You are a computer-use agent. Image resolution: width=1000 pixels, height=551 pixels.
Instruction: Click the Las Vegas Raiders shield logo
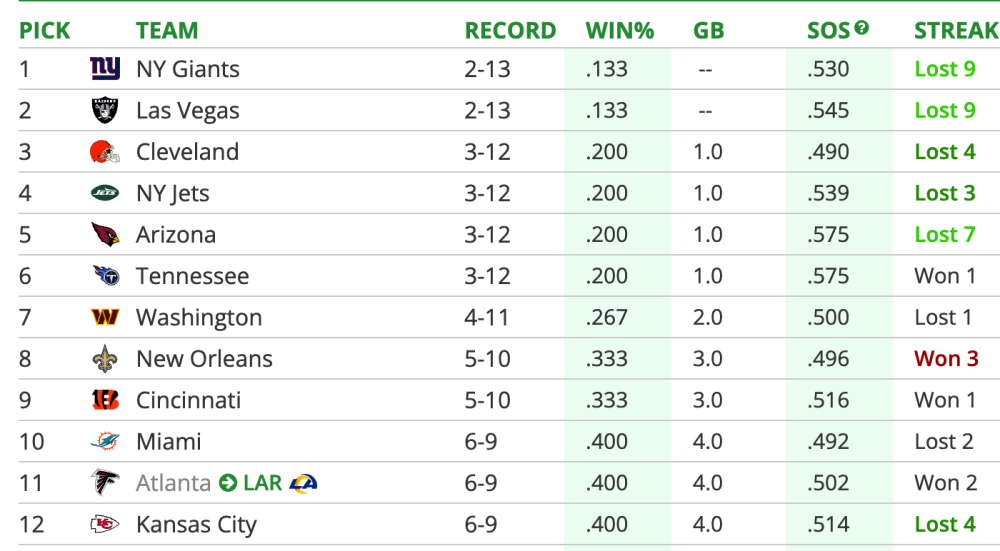coord(104,111)
